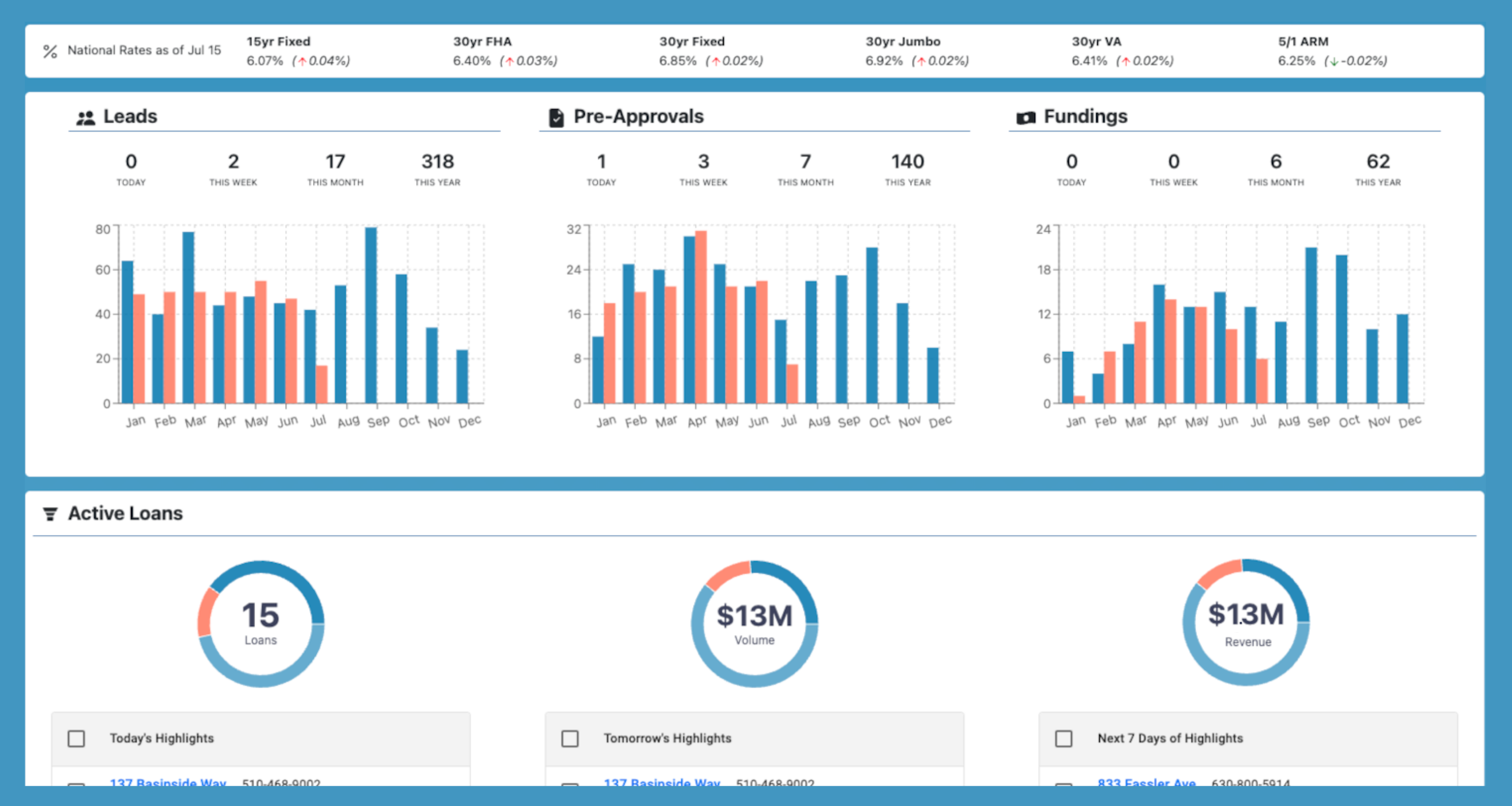Select the $1.3M Revenue donut chart
The image size is (1512, 806).
tap(1245, 623)
